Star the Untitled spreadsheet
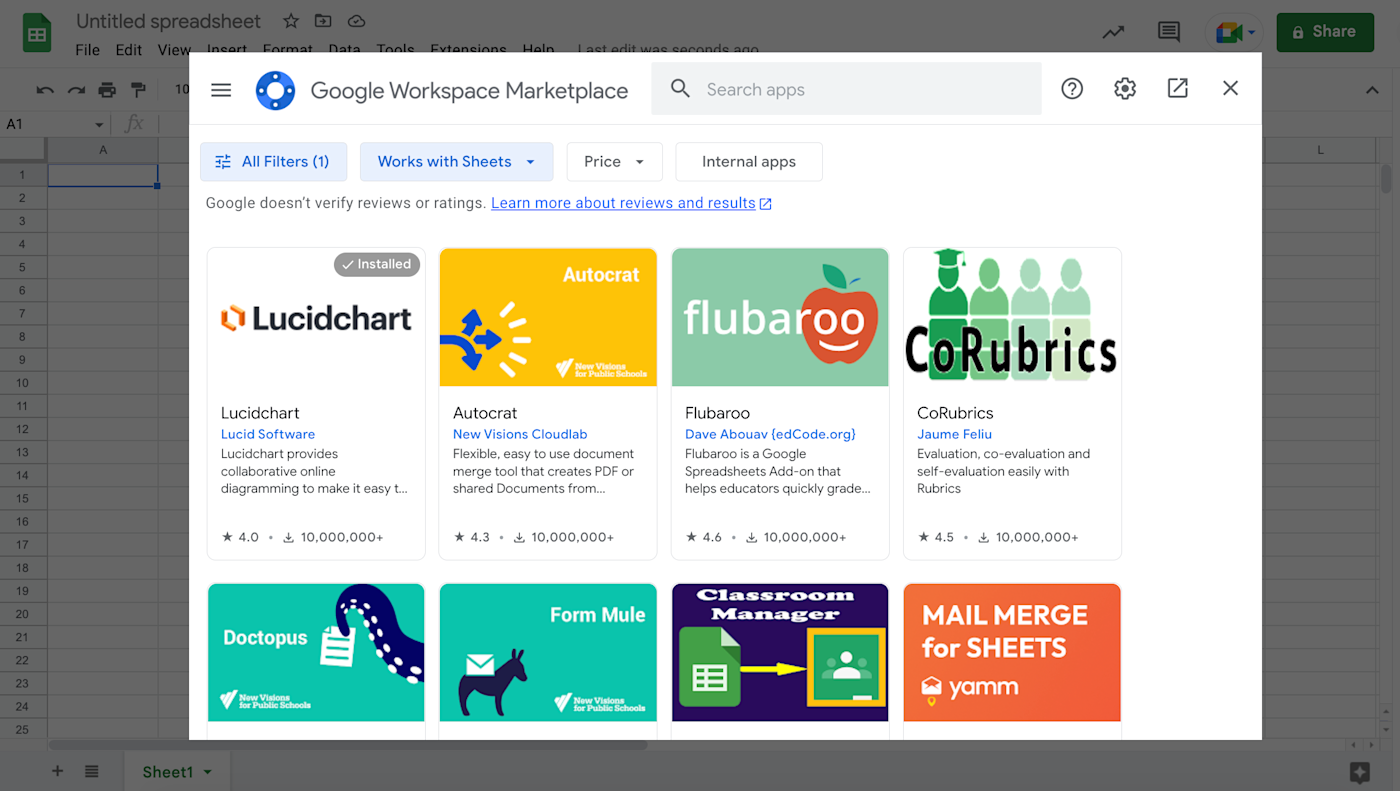 291,21
